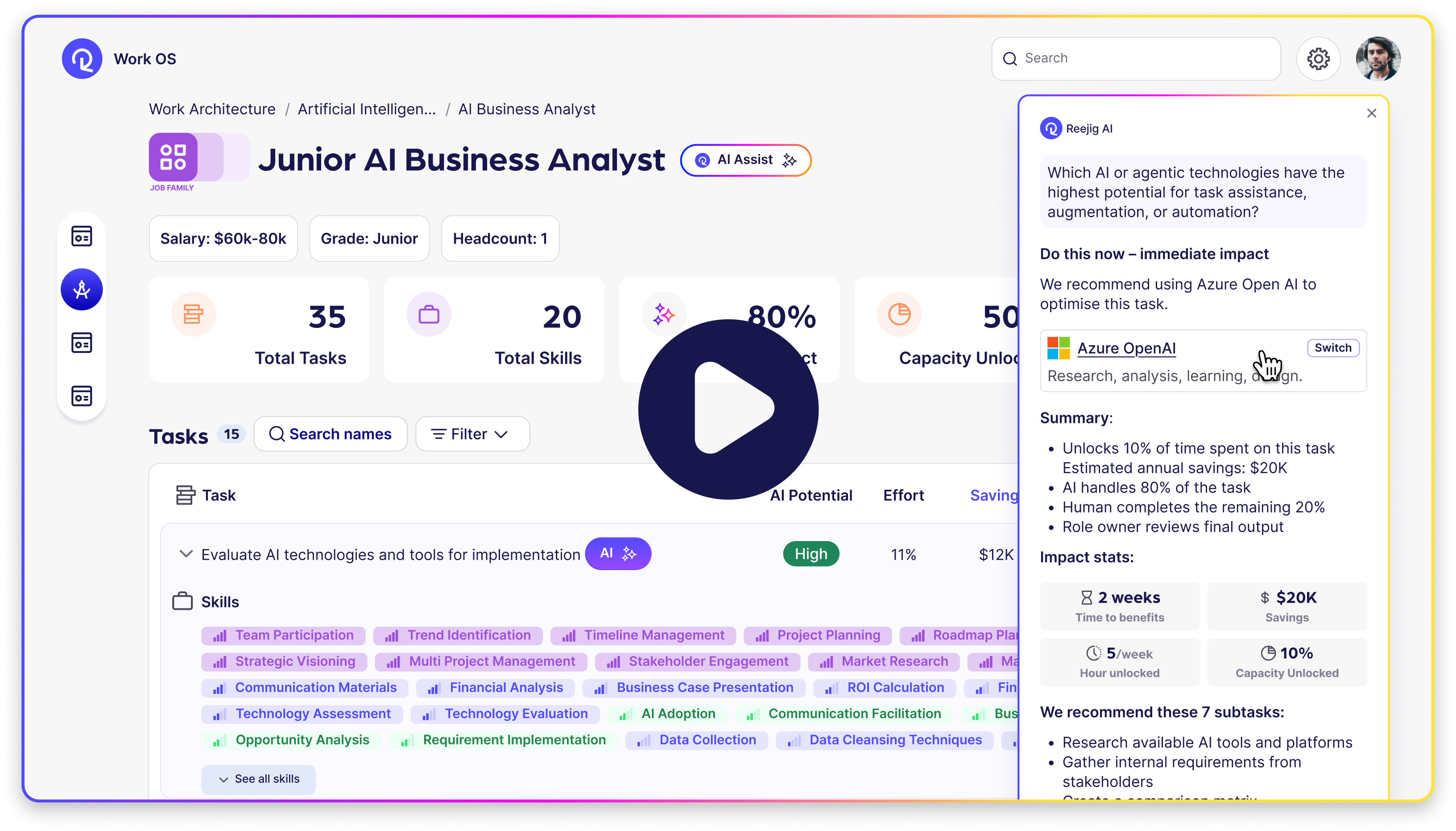Click the Reejig AI logo in panel

coord(1052,128)
